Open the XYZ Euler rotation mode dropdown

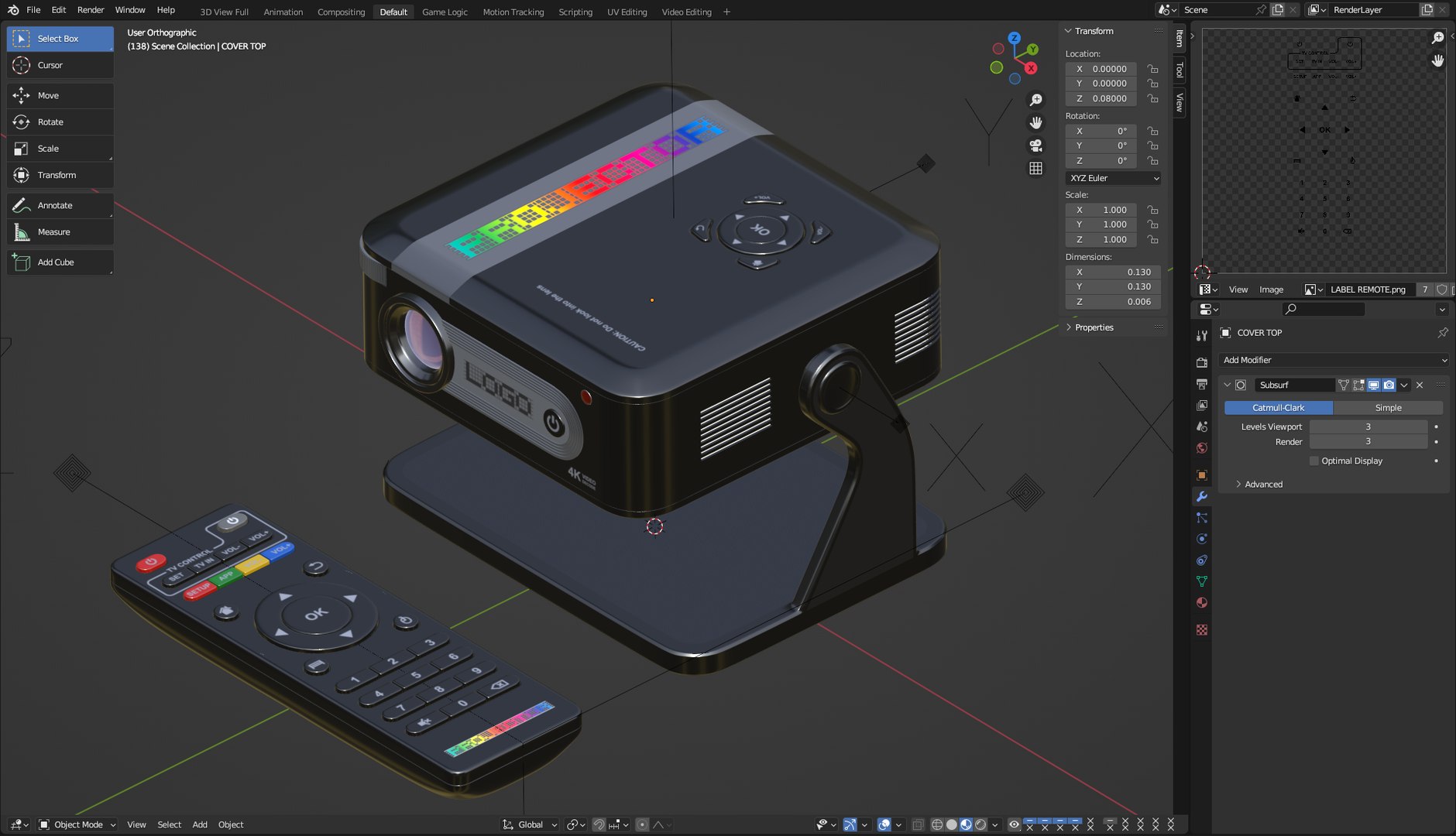(1114, 178)
